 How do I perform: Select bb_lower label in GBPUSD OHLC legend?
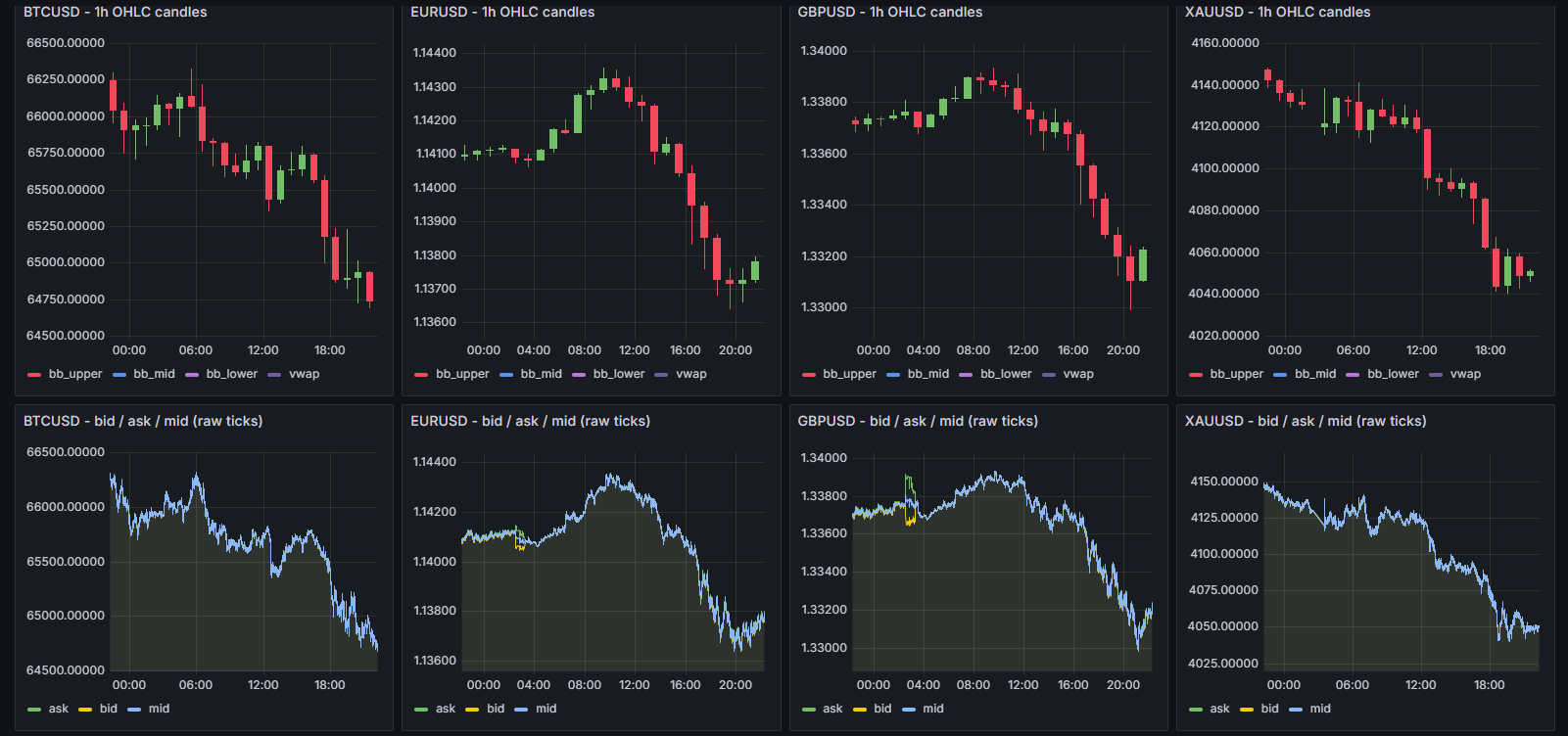[x=1006, y=374]
